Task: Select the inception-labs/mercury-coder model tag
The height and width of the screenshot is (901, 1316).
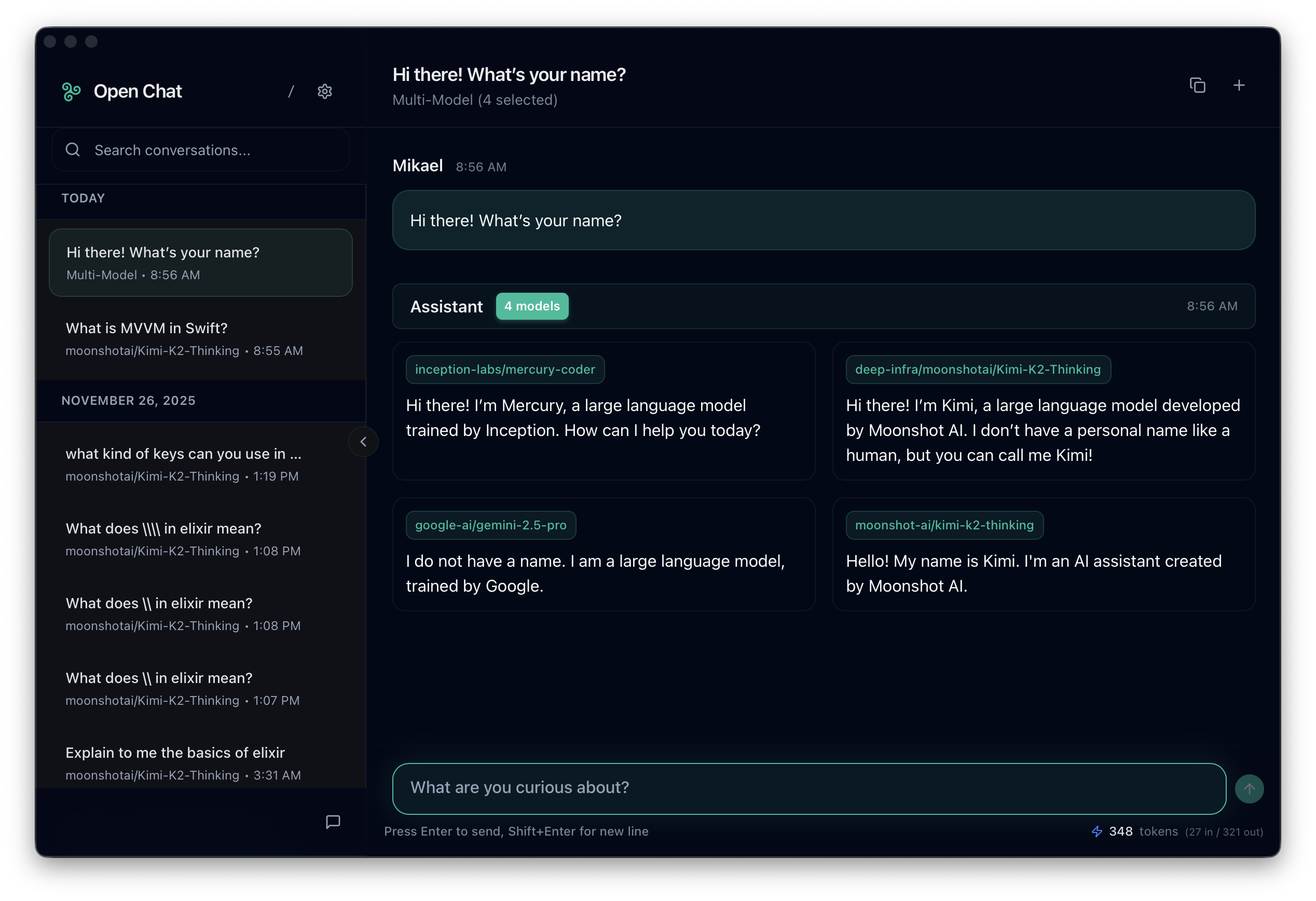Action: tap(504, 369)
